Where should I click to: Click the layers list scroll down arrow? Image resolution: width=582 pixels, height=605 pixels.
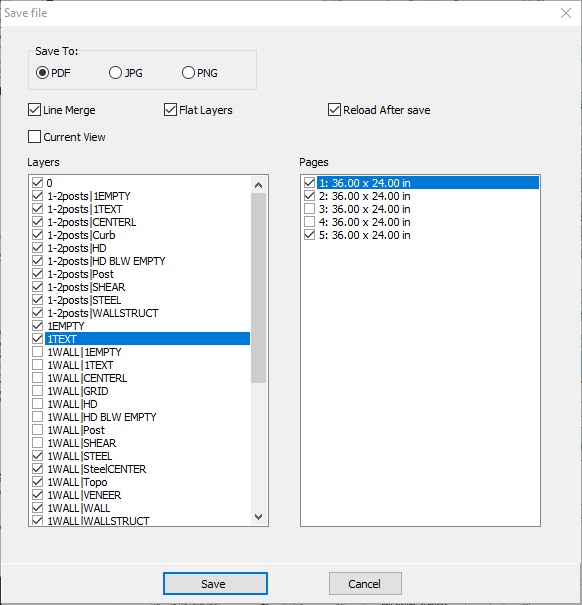[x=258, y=516]
